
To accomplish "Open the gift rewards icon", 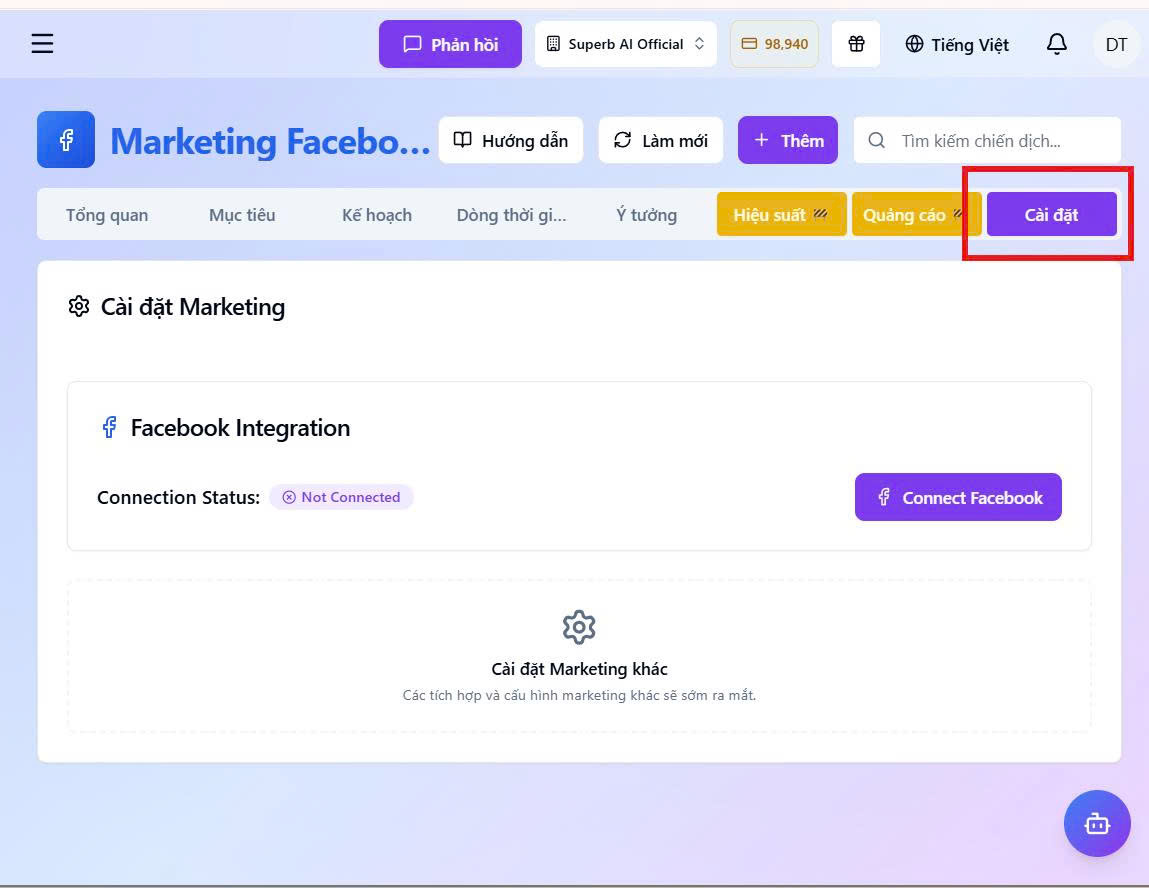I will click(x=856, y=44).
